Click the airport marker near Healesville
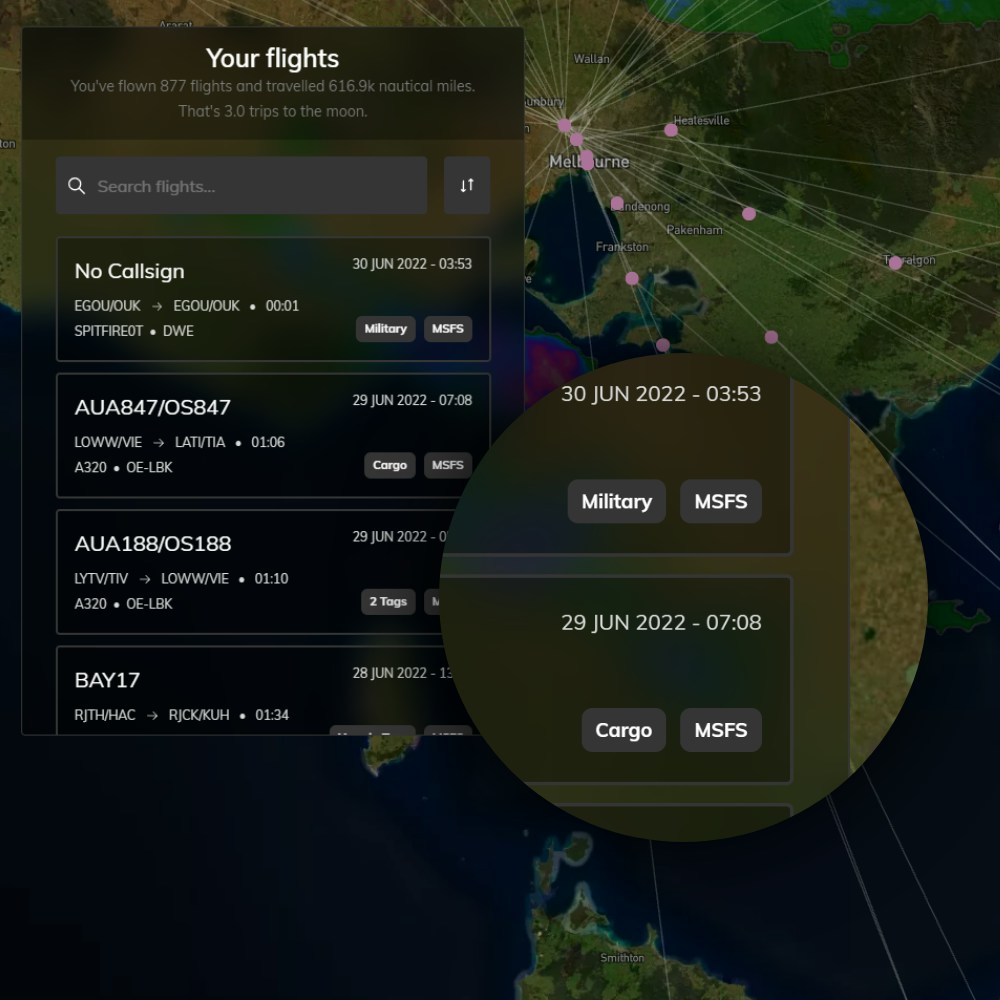1000x1000 pixels. click(671, 130)
